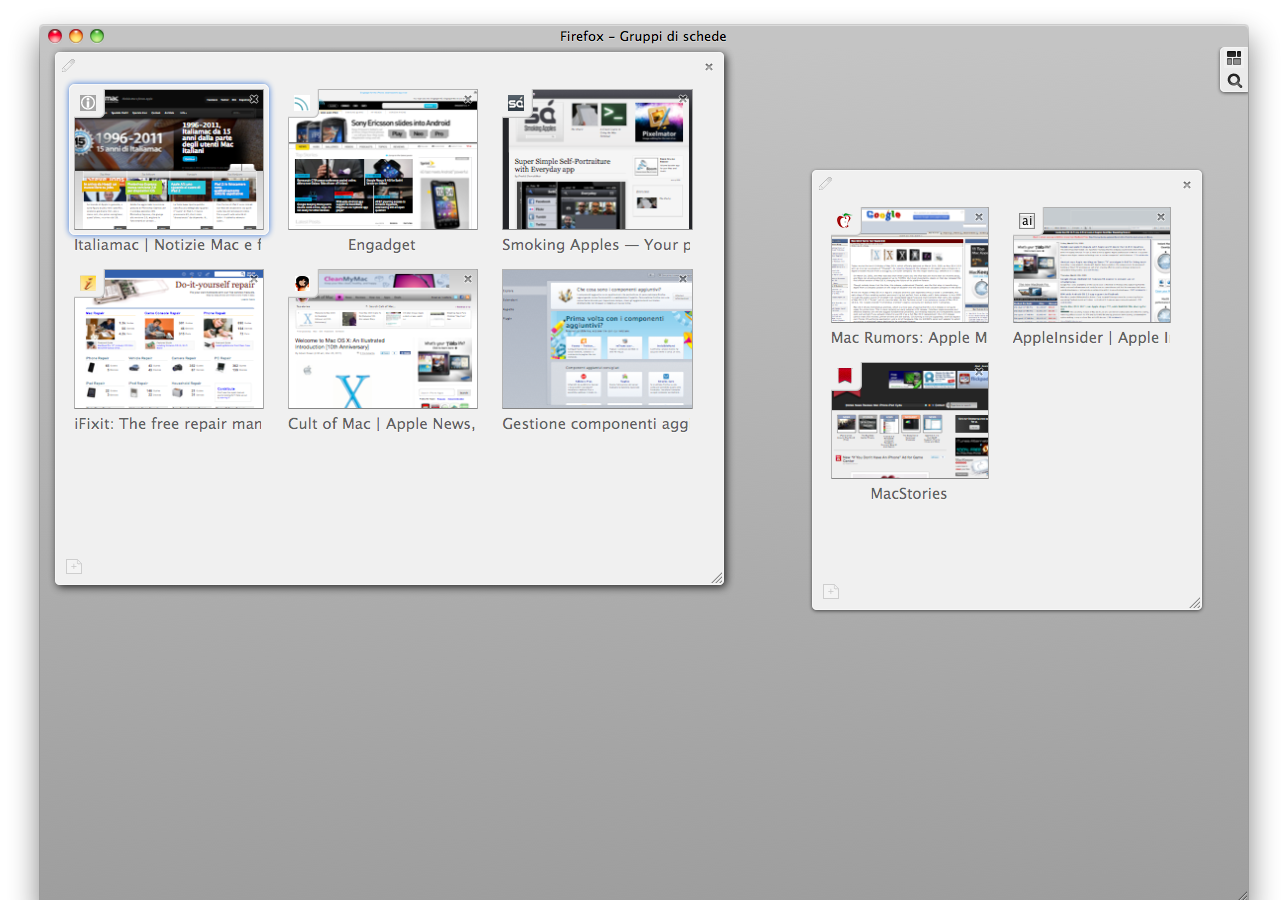
Task: Open the MacStories tab thumbnail
Action: click(x=910, y=421)
